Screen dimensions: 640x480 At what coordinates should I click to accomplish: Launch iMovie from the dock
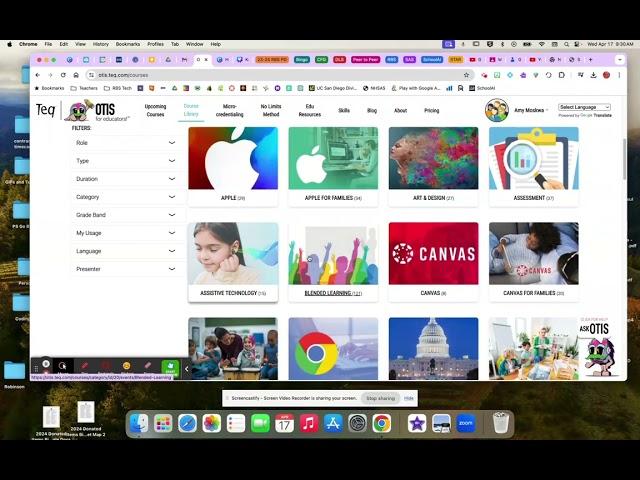click(417, 424)
